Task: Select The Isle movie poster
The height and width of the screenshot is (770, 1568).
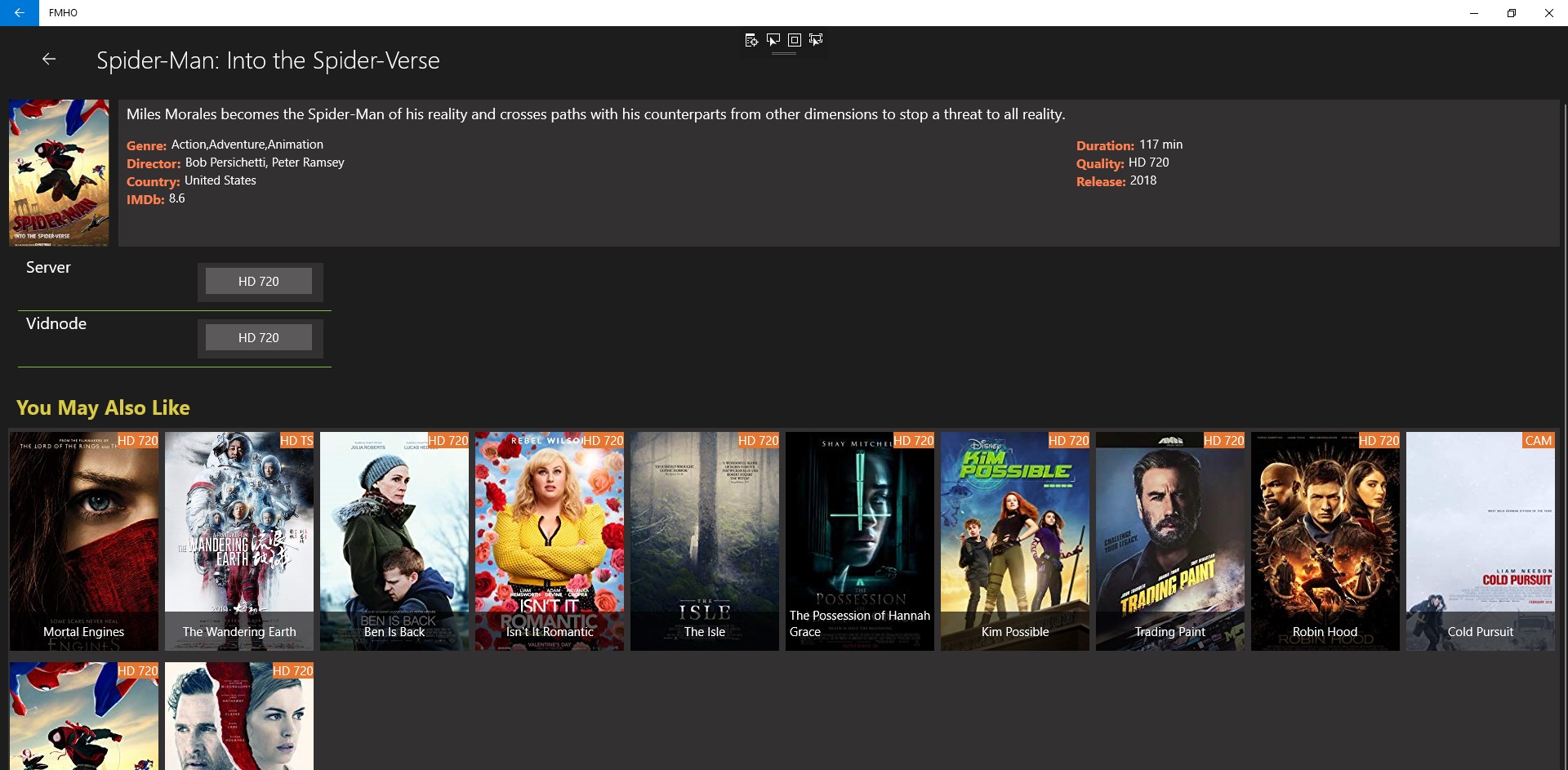Action: click(x=705, y=541)
